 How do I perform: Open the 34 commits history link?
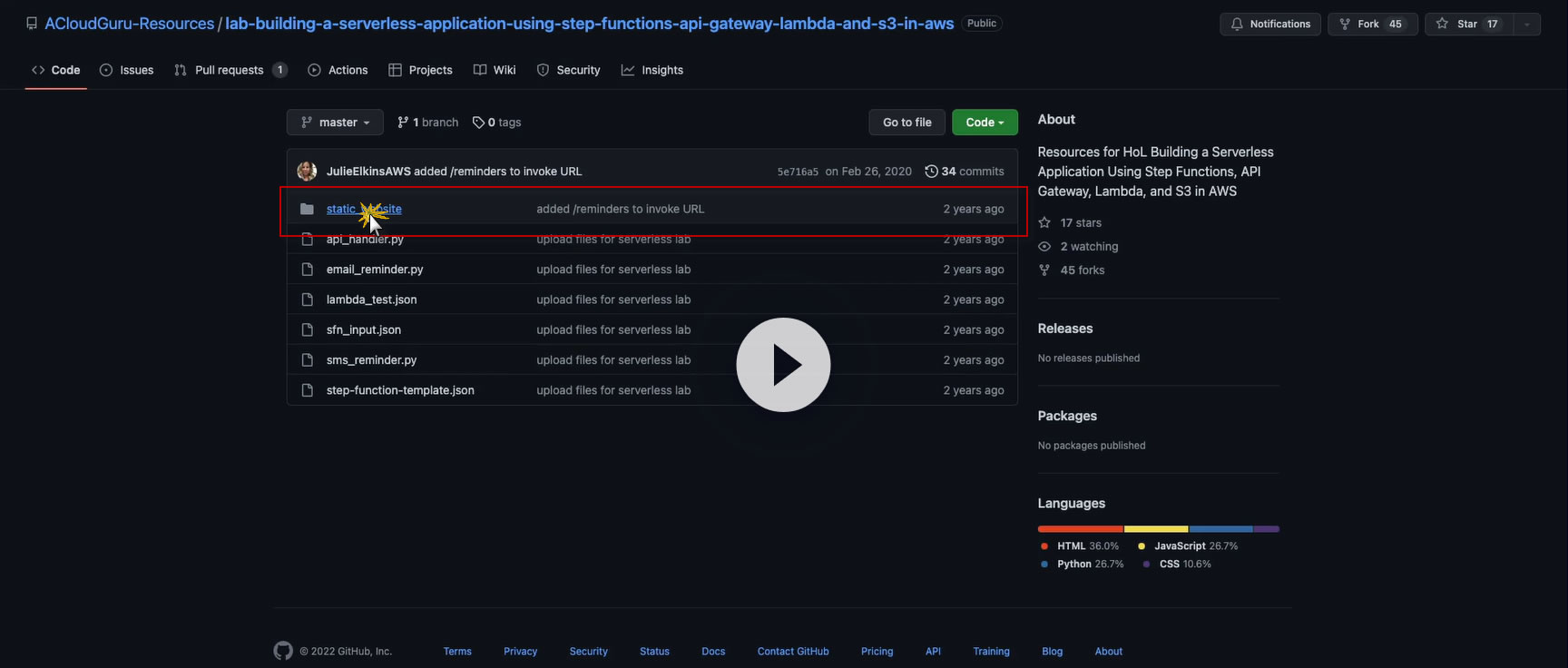tap(965, 171)
